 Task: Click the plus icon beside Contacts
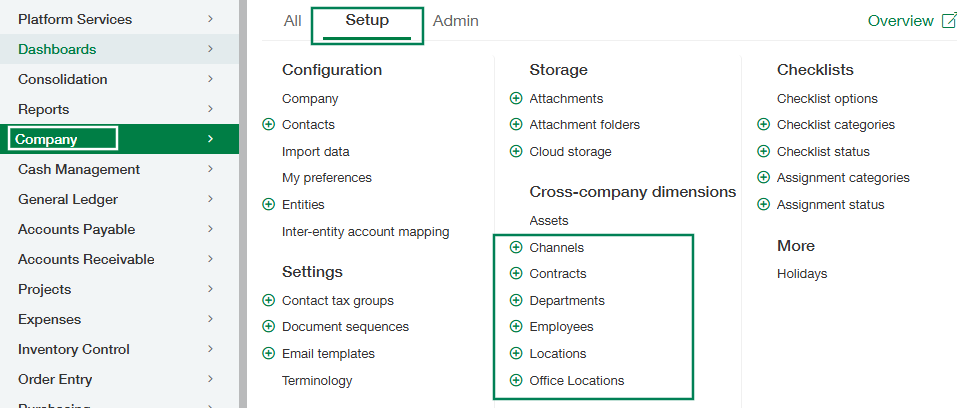269,125
